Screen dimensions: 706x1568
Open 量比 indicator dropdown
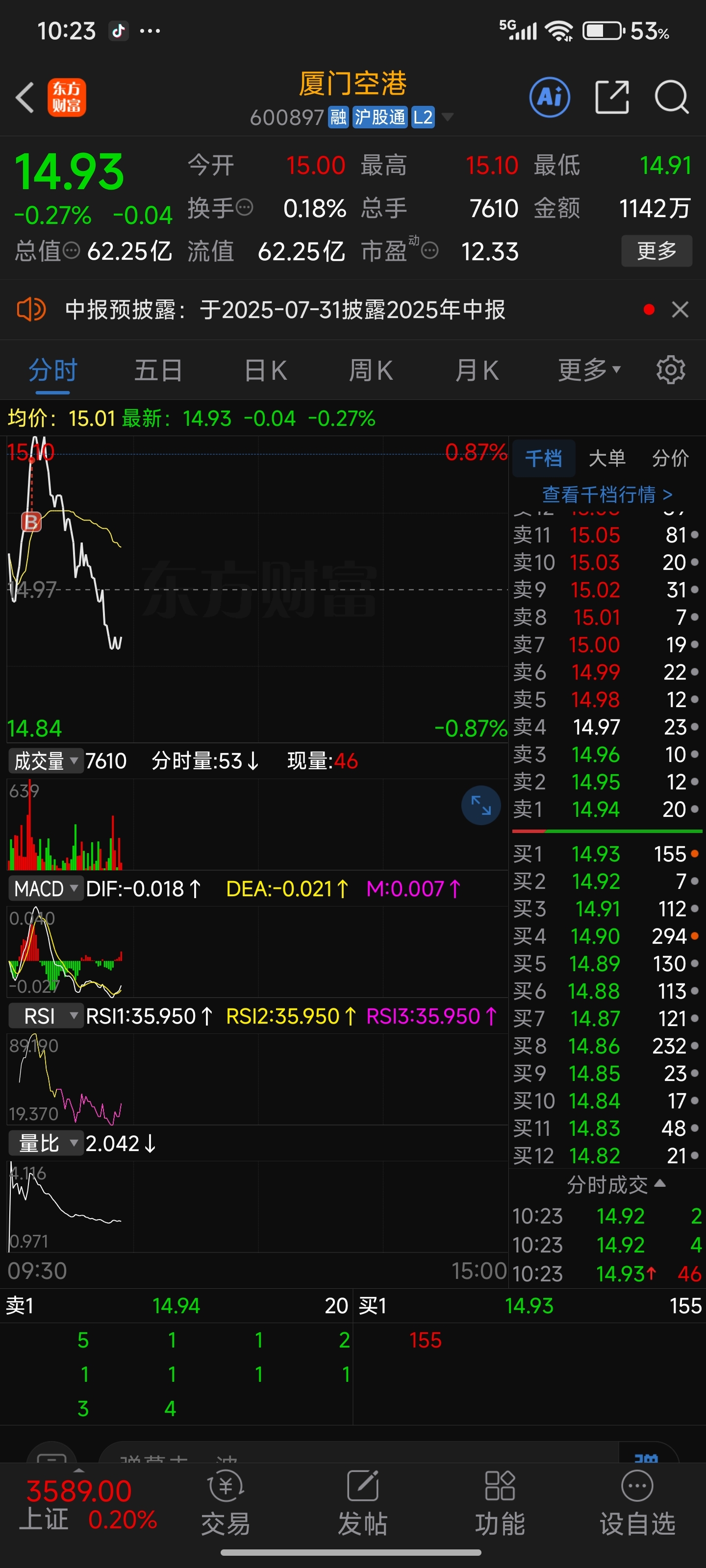pyautogui.click(x=46, y=1143)
